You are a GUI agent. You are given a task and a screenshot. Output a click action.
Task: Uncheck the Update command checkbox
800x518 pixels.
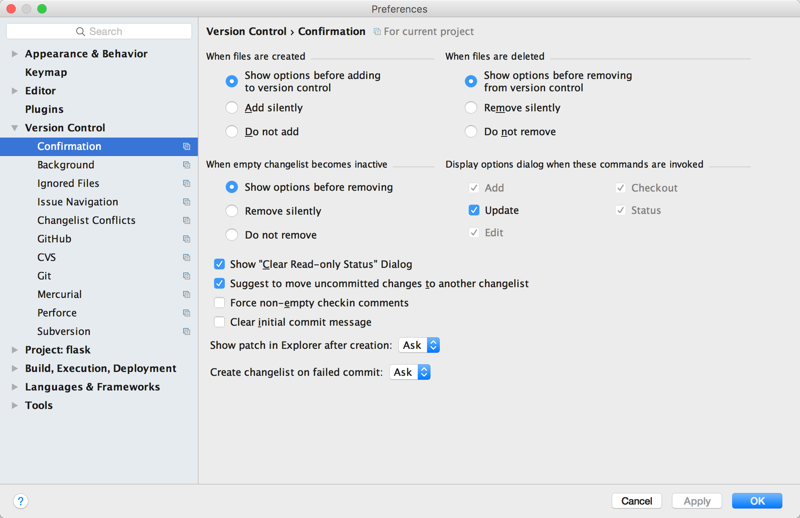474,210
